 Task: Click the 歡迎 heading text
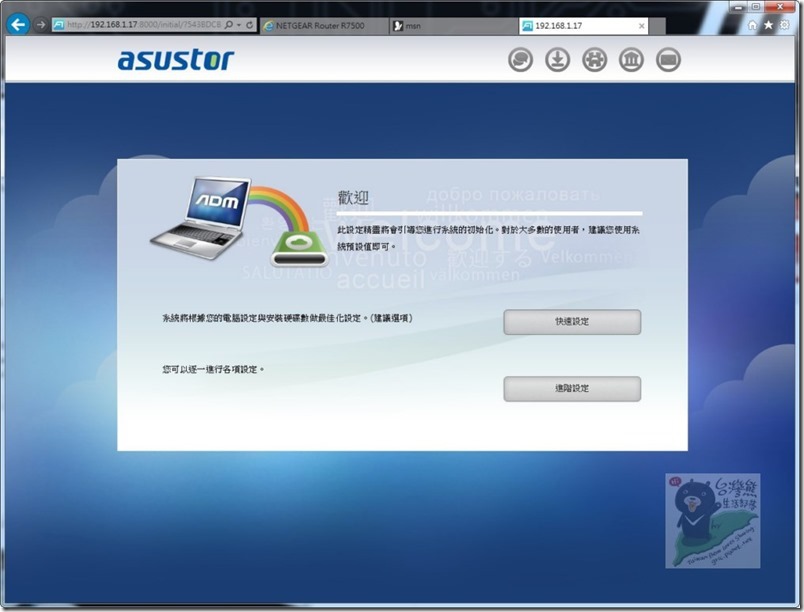tap(353, 198)
